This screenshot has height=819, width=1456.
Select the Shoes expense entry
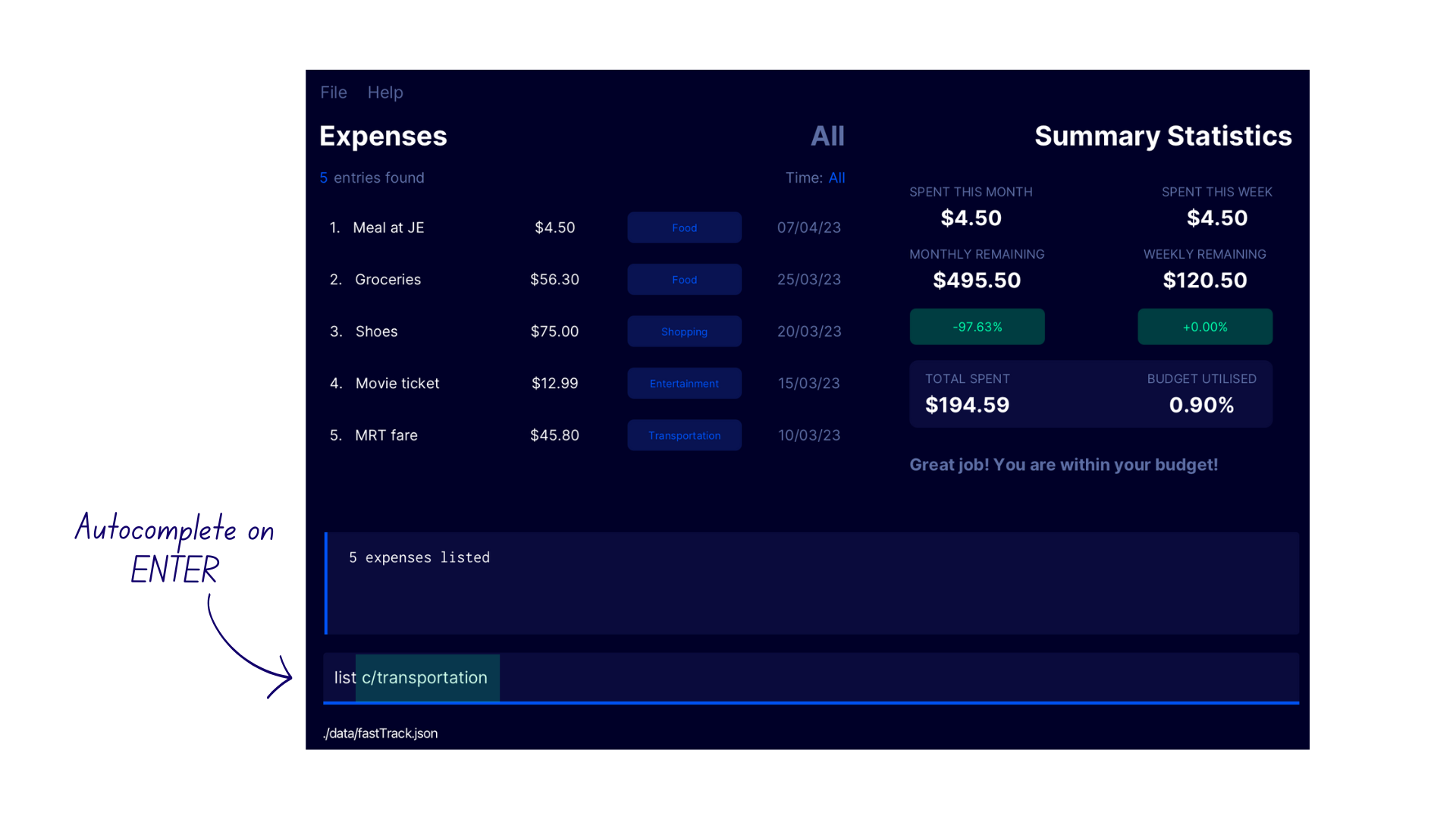coord(585,331)
